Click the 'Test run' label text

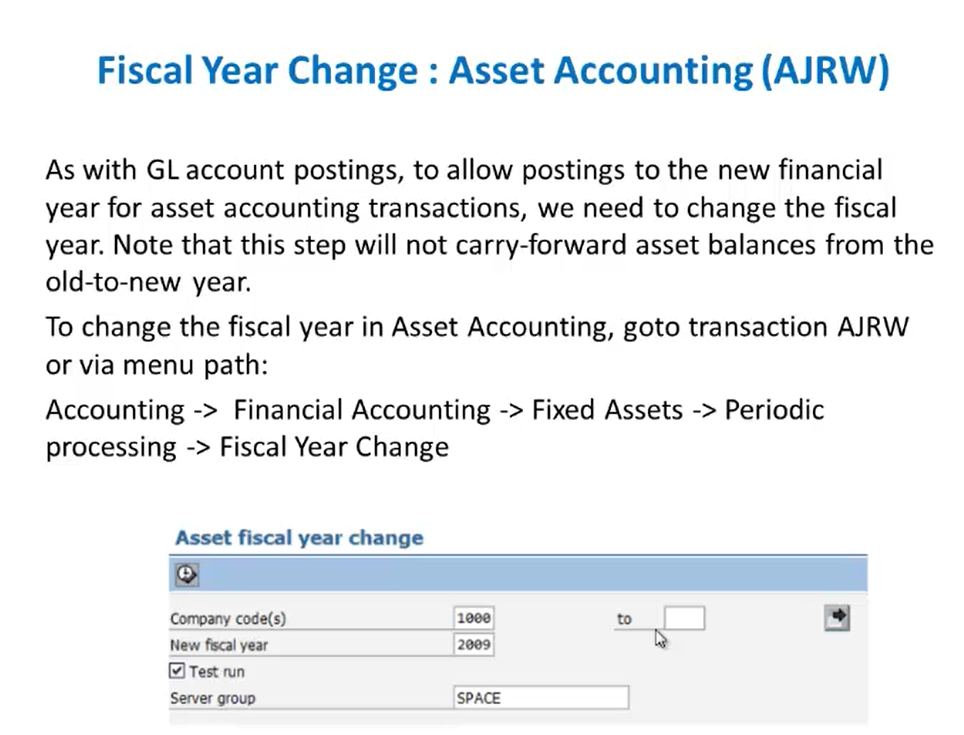point(217,672)
